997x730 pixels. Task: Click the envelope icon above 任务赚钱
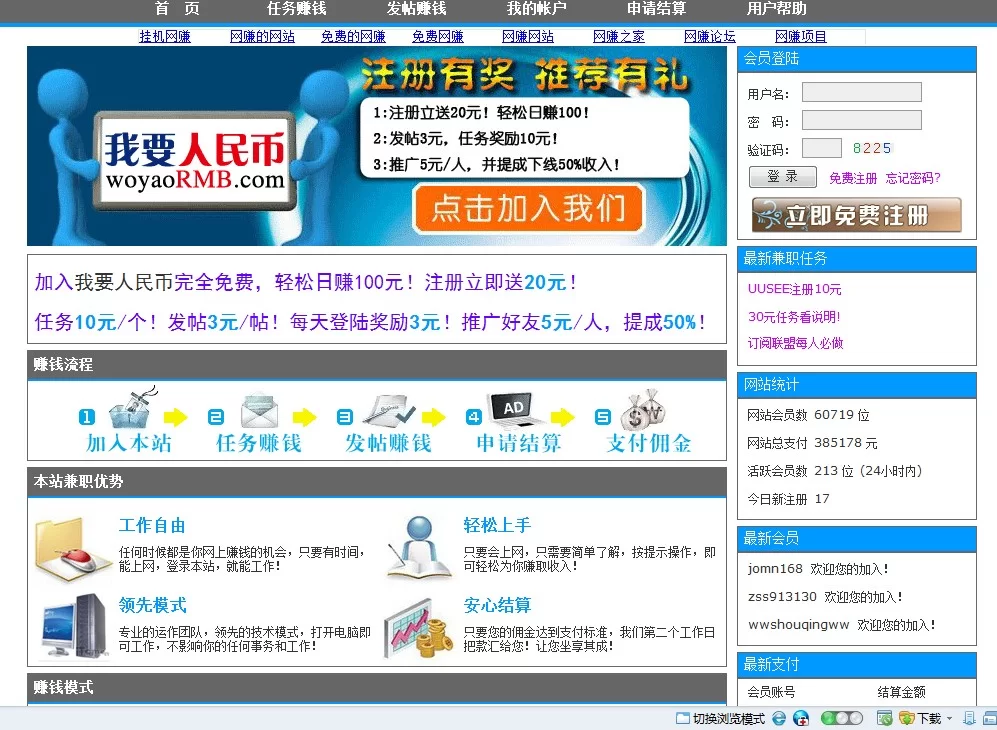pos(259,412)
